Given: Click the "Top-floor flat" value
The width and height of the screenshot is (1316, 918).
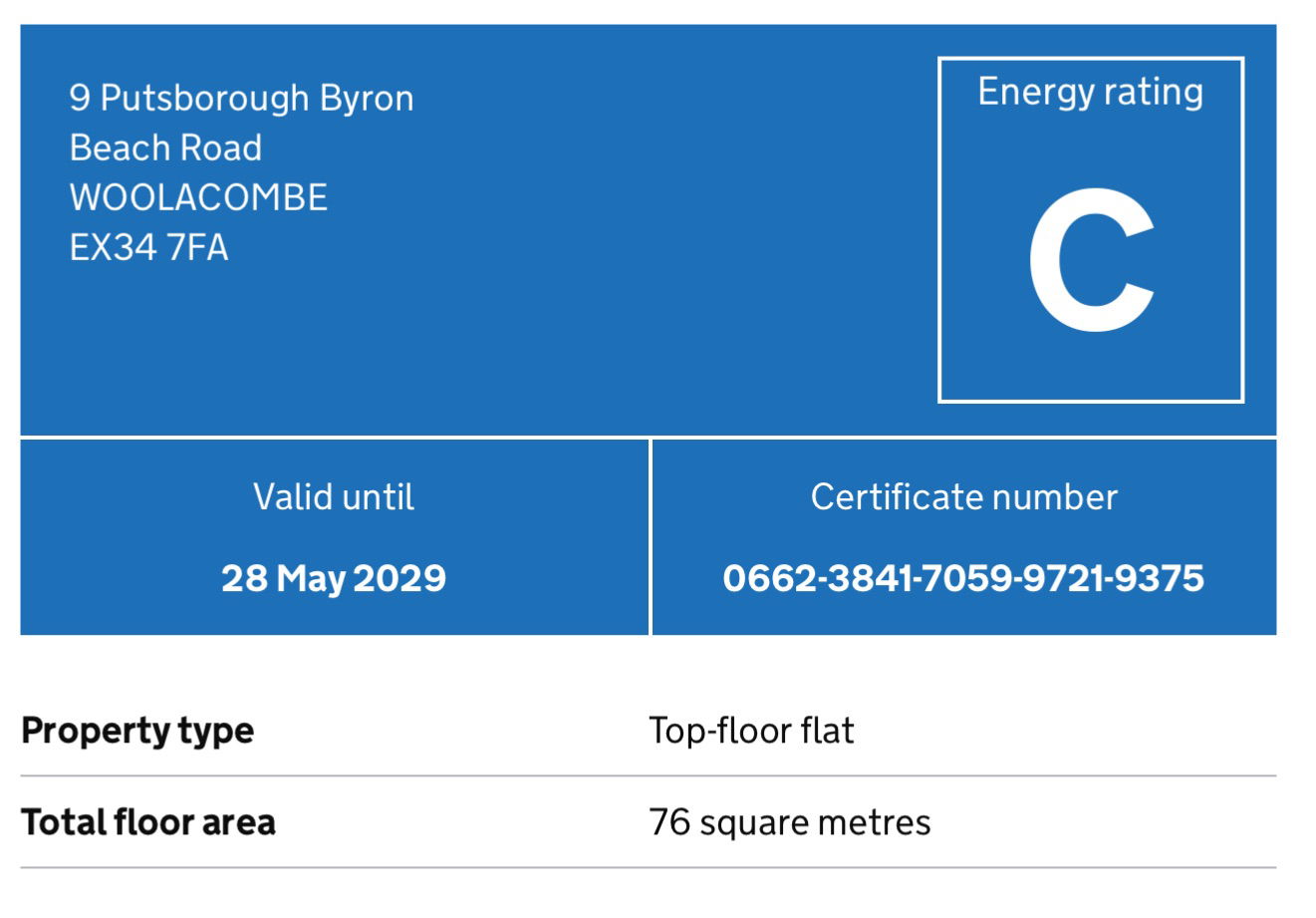Looking at the screenshot, I should 751,731.
